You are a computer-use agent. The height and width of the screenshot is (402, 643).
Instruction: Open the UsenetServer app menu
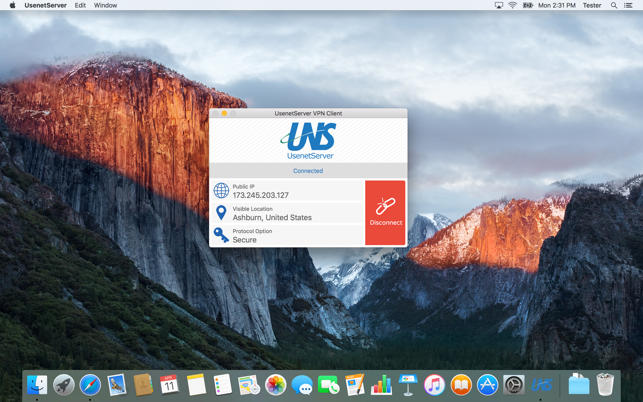point(45,6)
